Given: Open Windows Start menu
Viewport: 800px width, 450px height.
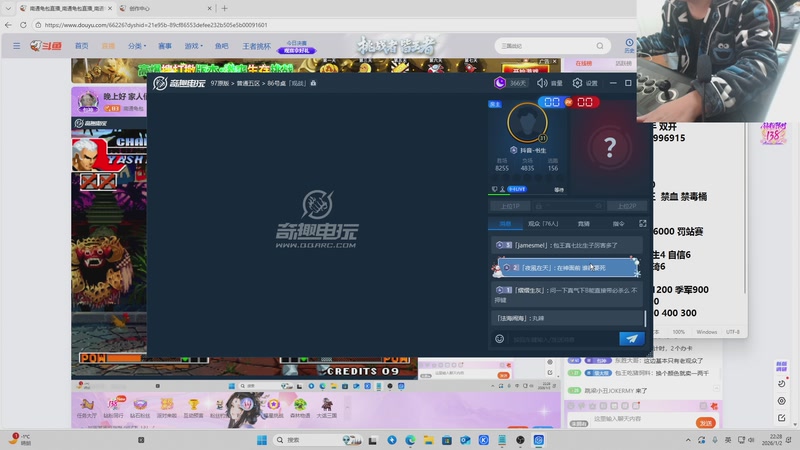Looking at the screenshot, I should 262,440.
